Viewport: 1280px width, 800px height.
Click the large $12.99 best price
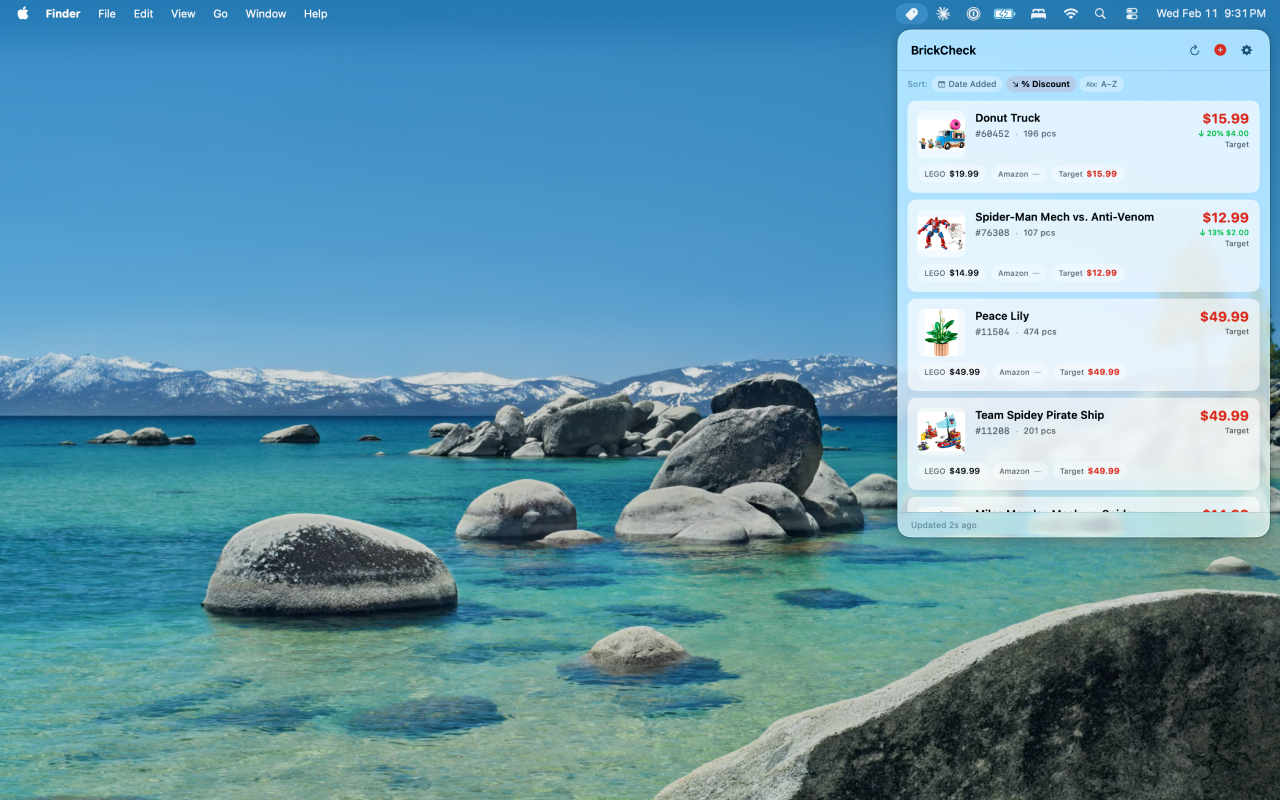(1225, 218)
